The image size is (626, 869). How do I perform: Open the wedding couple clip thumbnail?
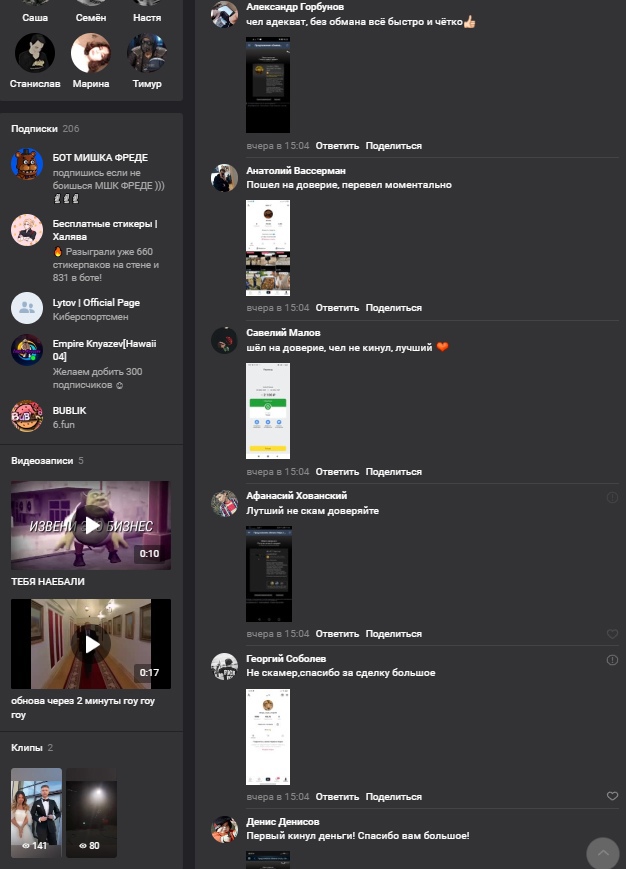37,812
